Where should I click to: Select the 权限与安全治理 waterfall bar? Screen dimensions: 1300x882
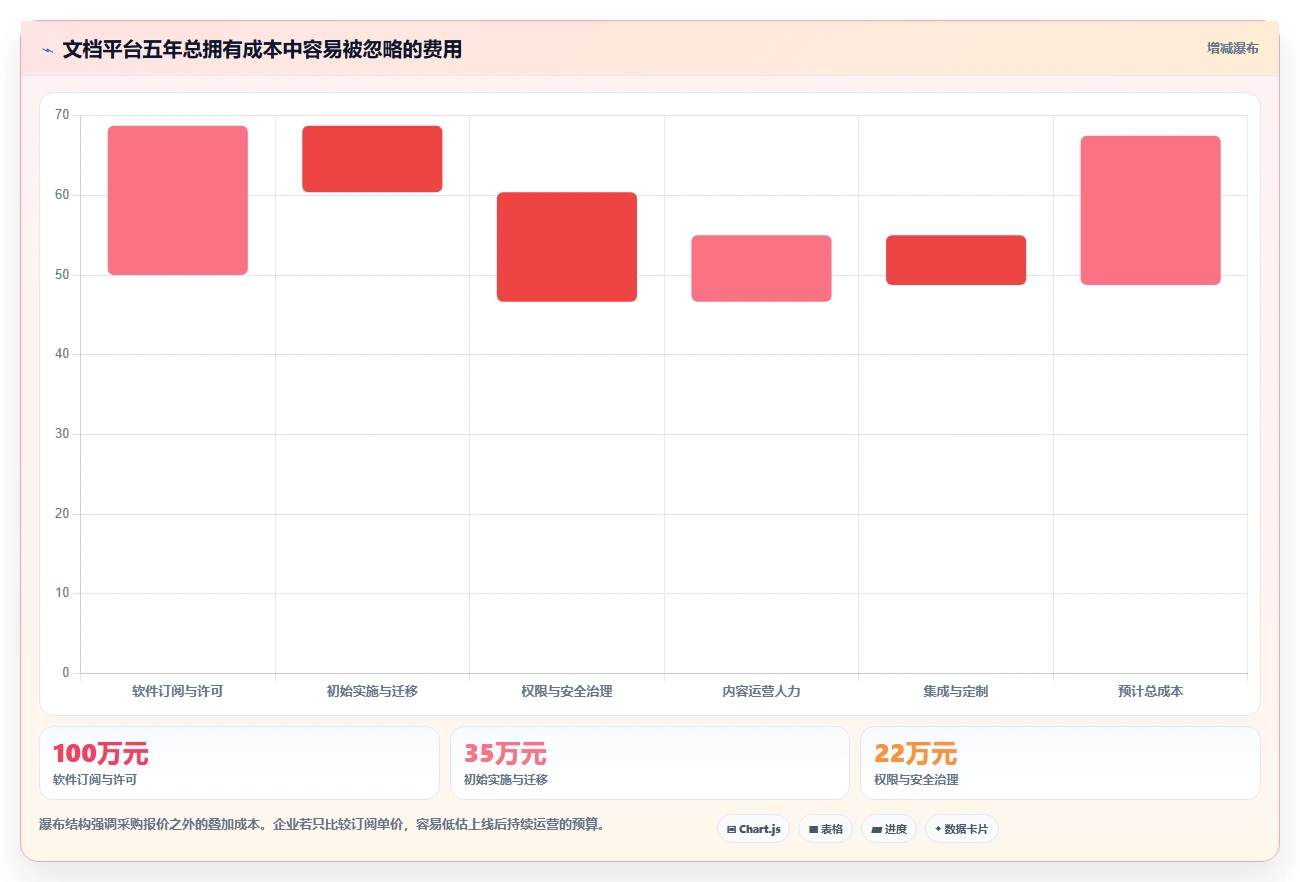567,247
